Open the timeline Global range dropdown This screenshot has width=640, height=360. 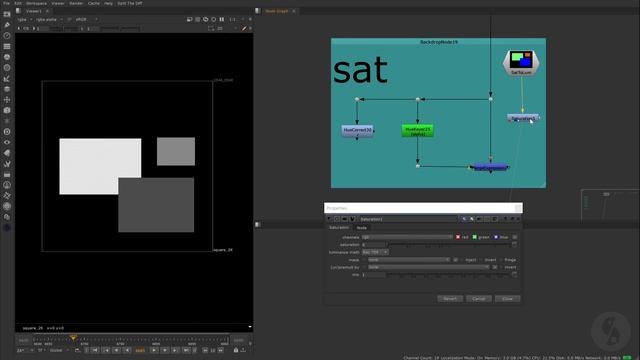(x=58, y=350)
